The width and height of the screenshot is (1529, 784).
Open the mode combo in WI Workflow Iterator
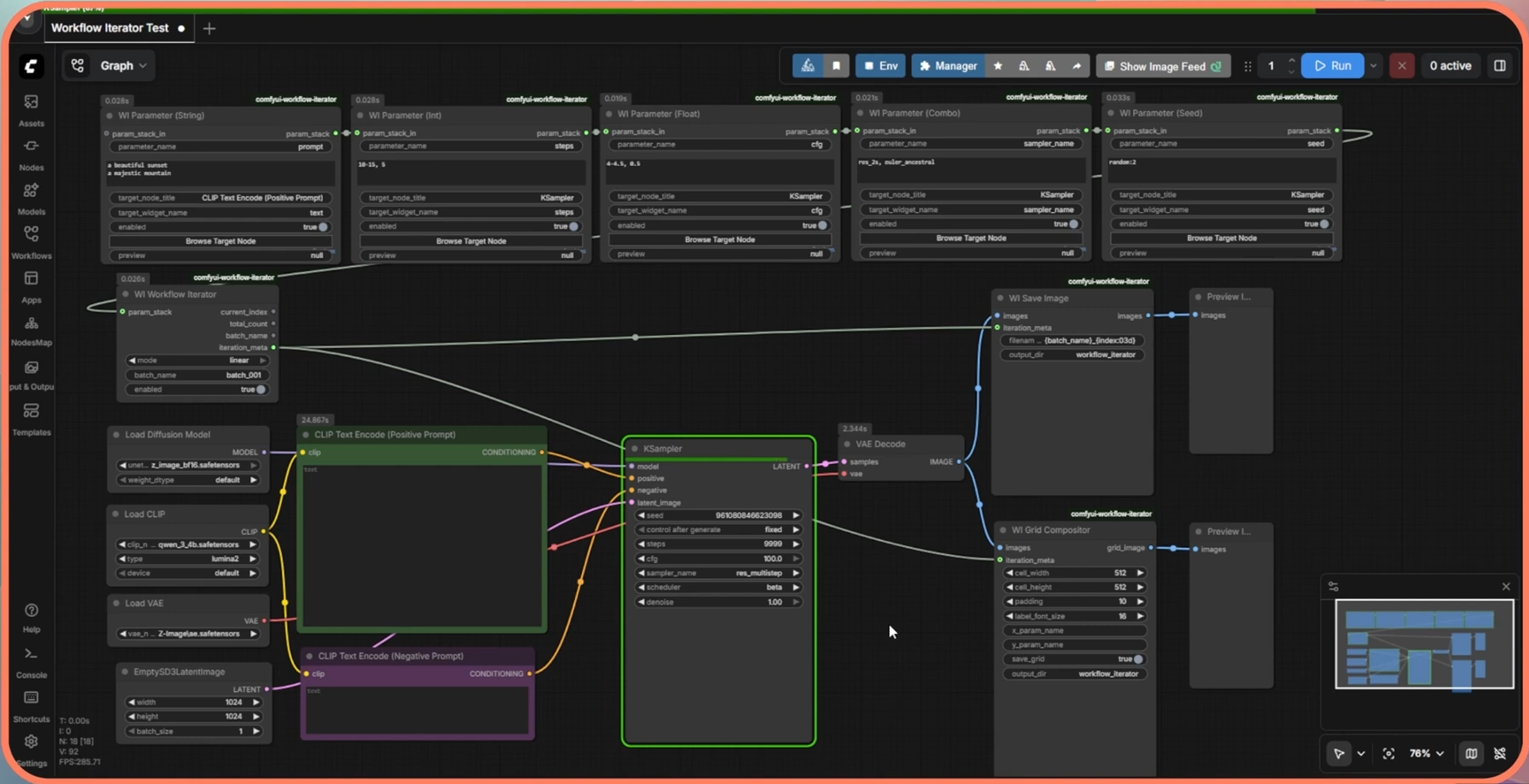[197, 361]
